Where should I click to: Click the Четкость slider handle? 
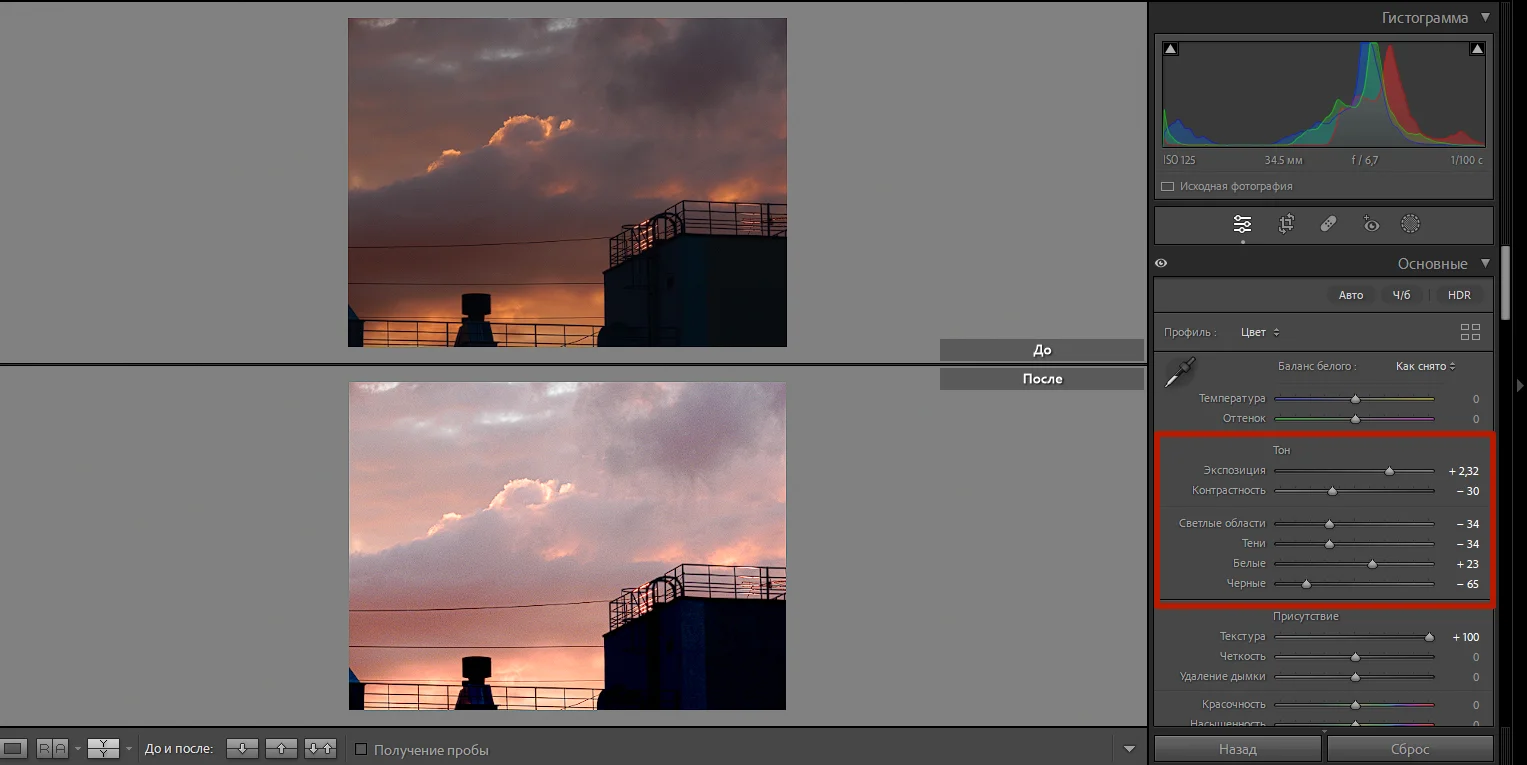click(x=1355, y=657)
